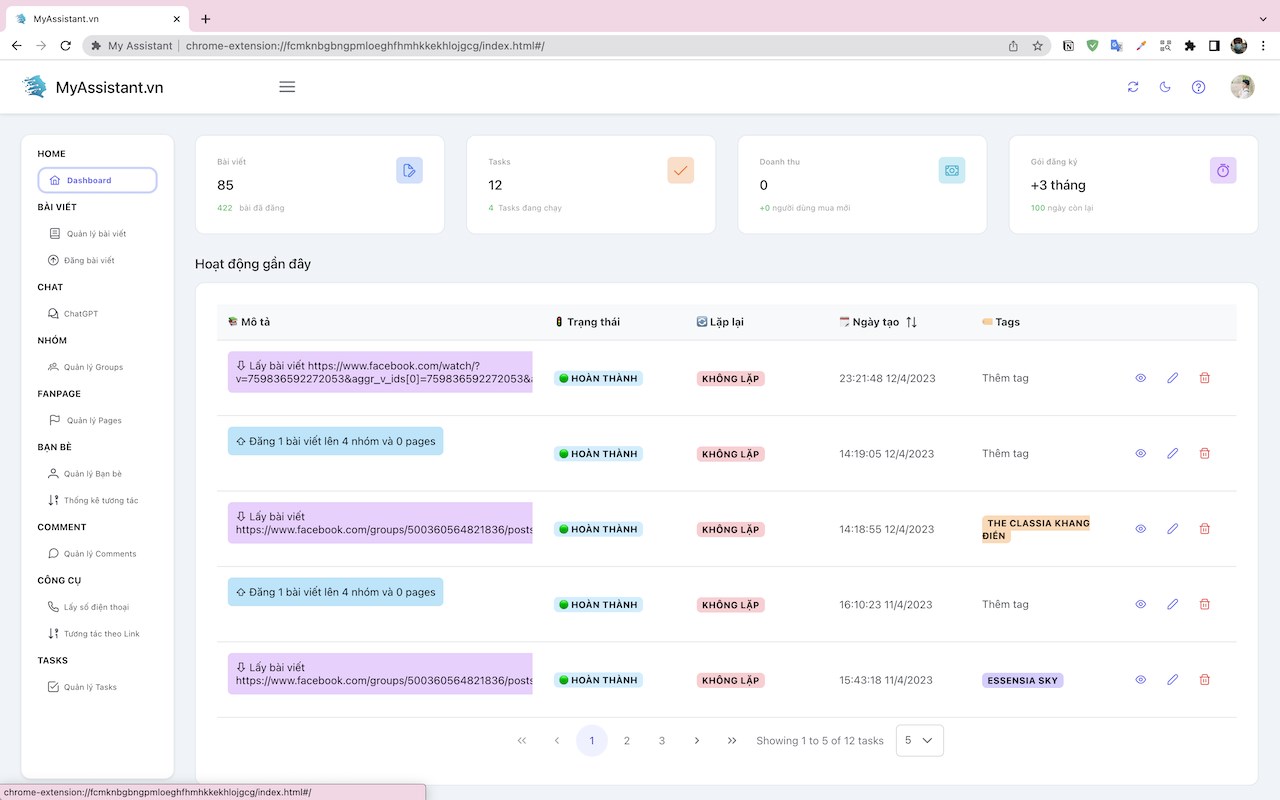Delete the task created 14:18:55 12/4/2023
1280x800 pixels.
pyautogui.click(x=1204, y=529)
